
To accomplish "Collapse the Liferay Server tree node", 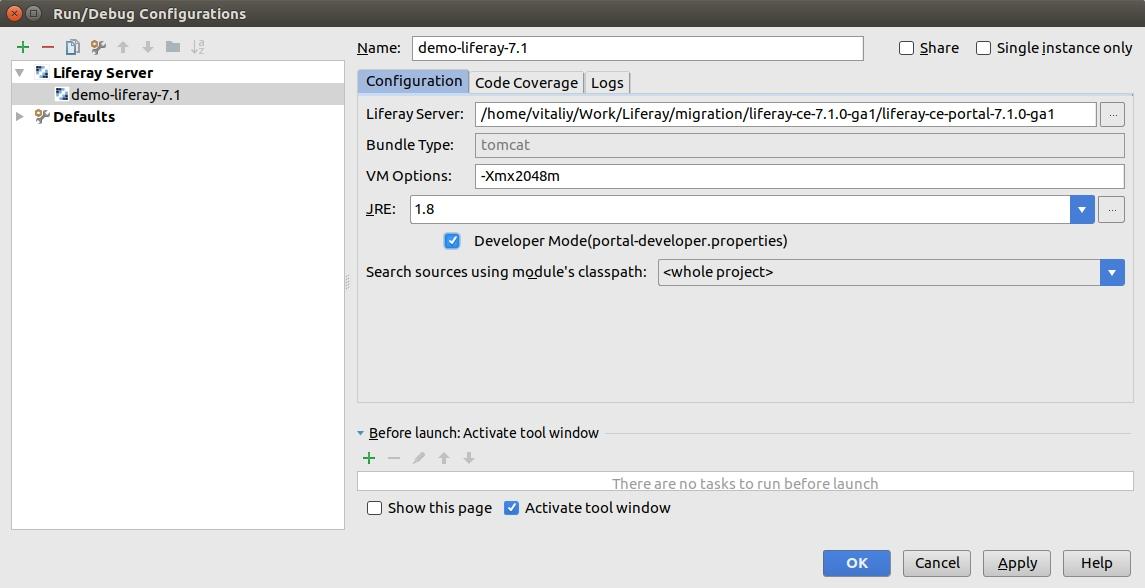I will click(20, 73).
